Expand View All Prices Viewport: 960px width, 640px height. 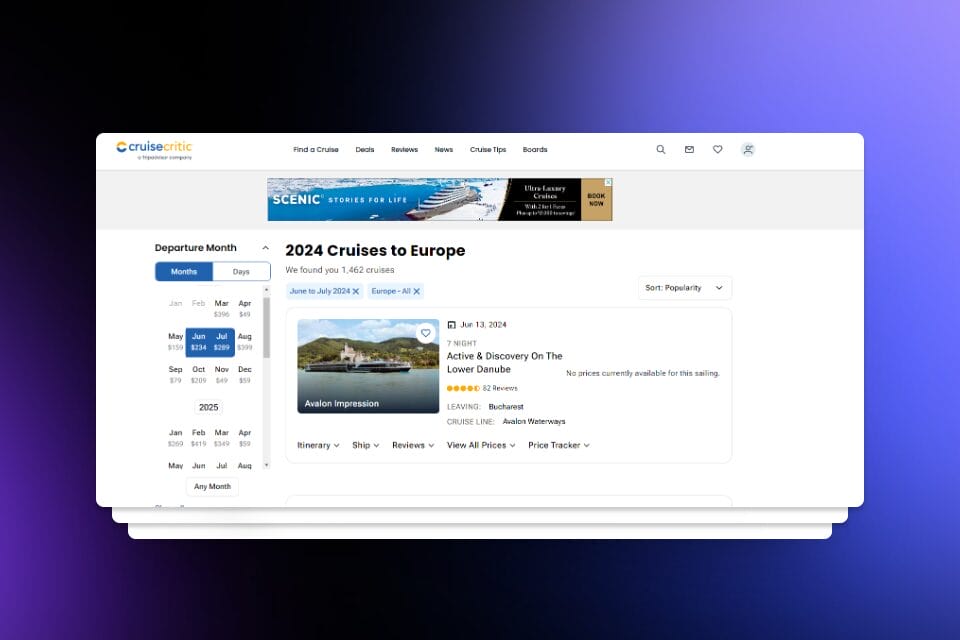pyautogui.click(x=481, y=445)
